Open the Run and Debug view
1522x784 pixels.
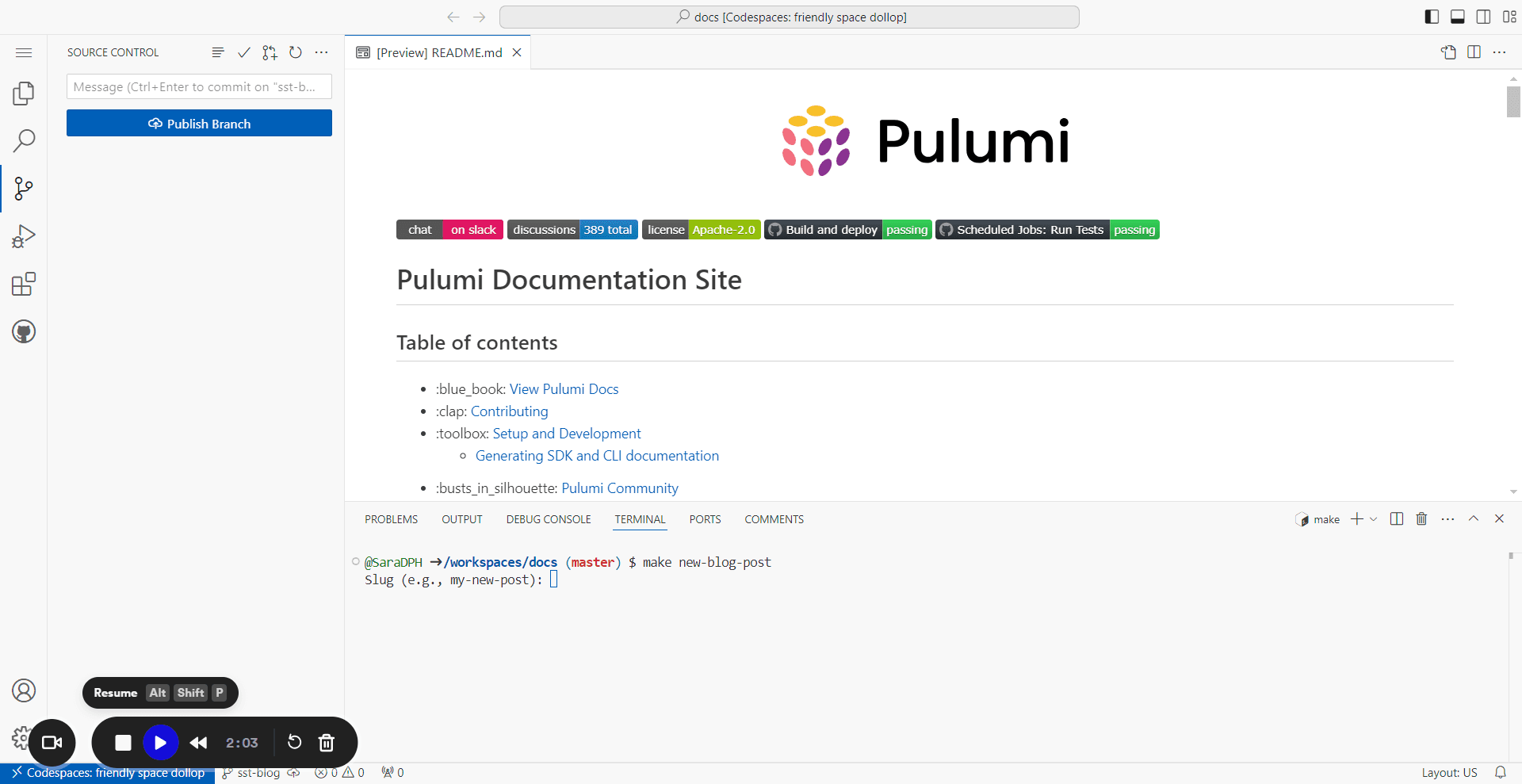tap(24, 236)
